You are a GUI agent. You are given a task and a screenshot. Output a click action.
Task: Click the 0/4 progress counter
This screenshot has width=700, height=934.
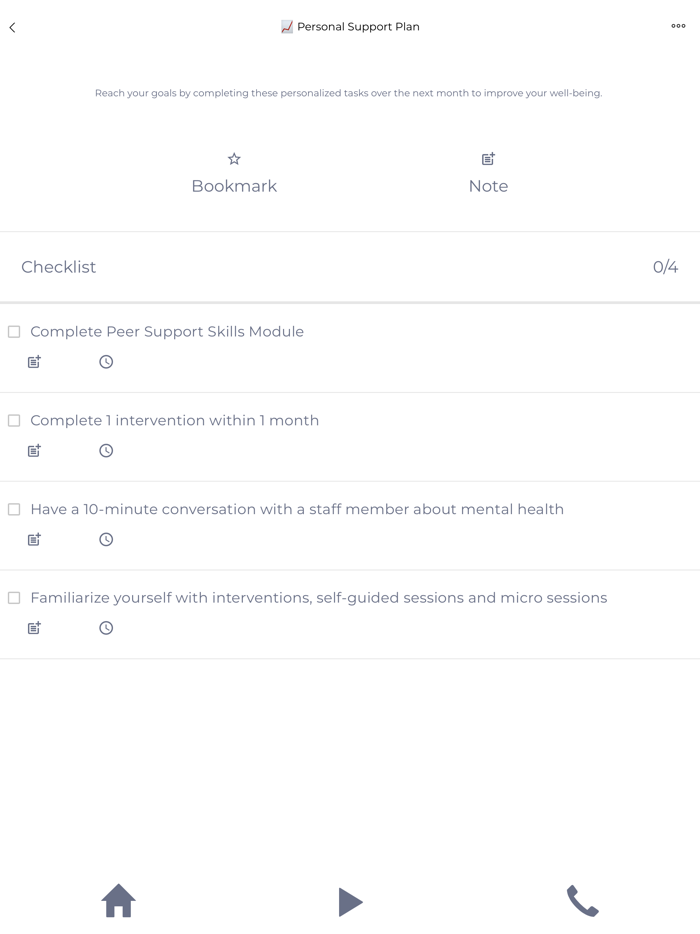[663, 267]
